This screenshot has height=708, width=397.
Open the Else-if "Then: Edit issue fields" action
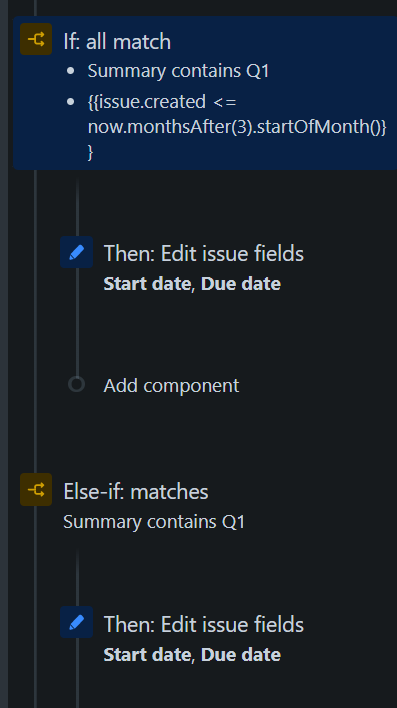[x=204, y=624]
